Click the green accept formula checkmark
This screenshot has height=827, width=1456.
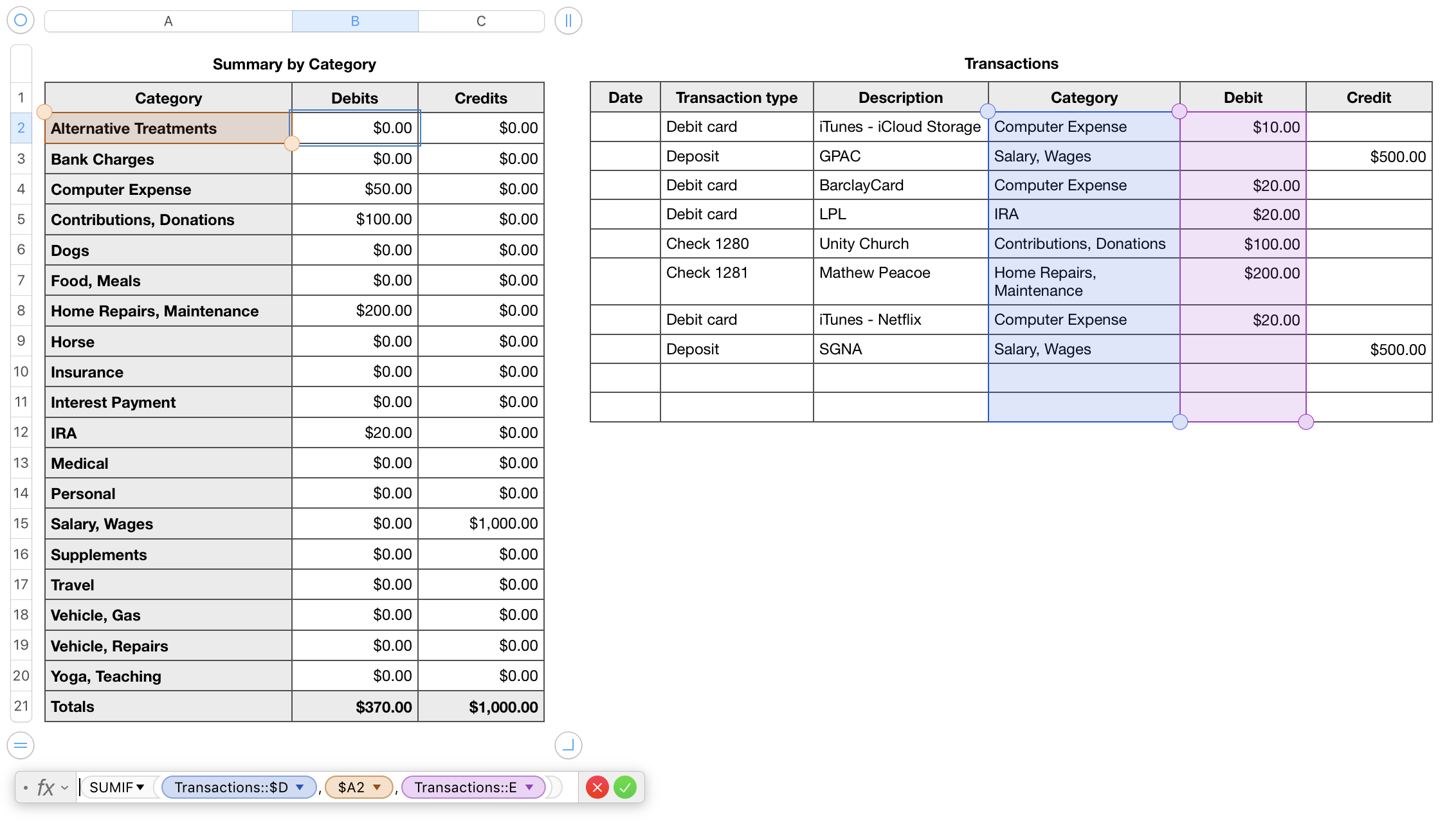[624, 787]
